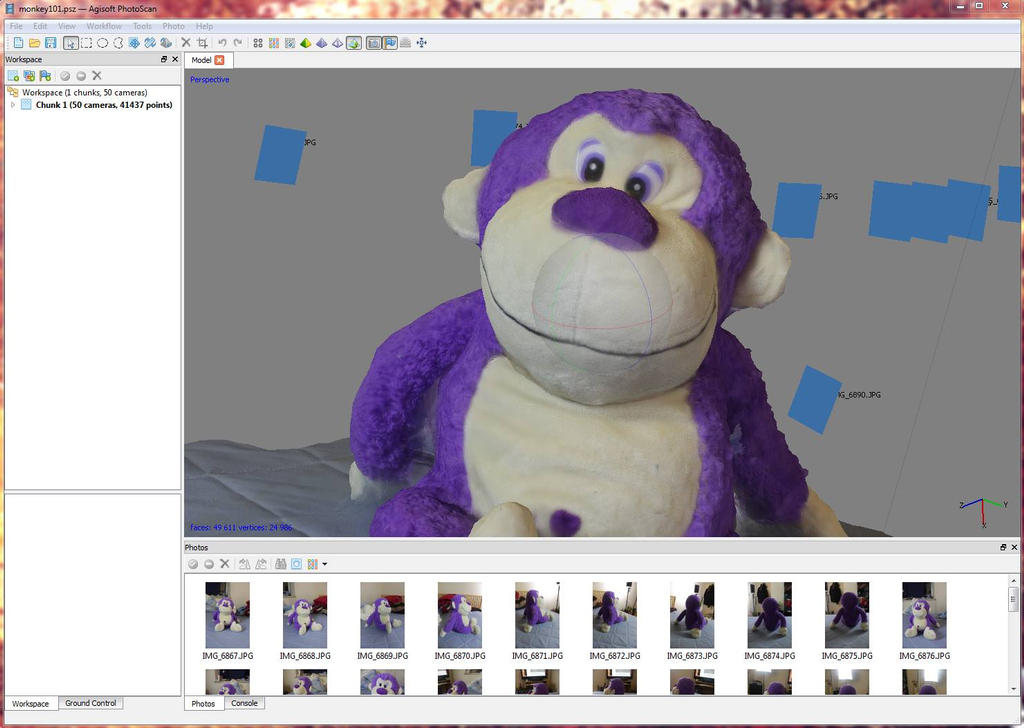This screenshot has width=1024, height=728.
Task: Open the Workflow menu
Action: [x=103, y=26]
